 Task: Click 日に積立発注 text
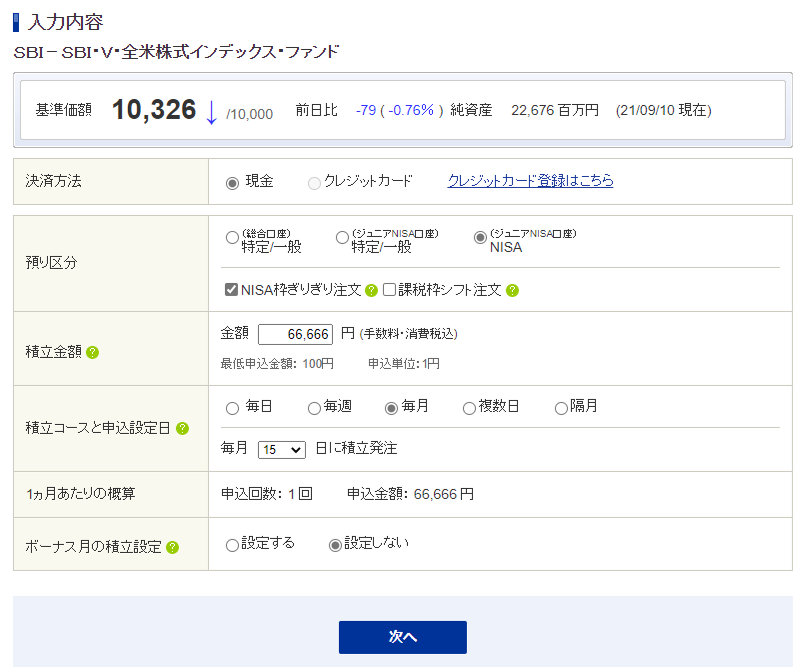pos(356,448)
